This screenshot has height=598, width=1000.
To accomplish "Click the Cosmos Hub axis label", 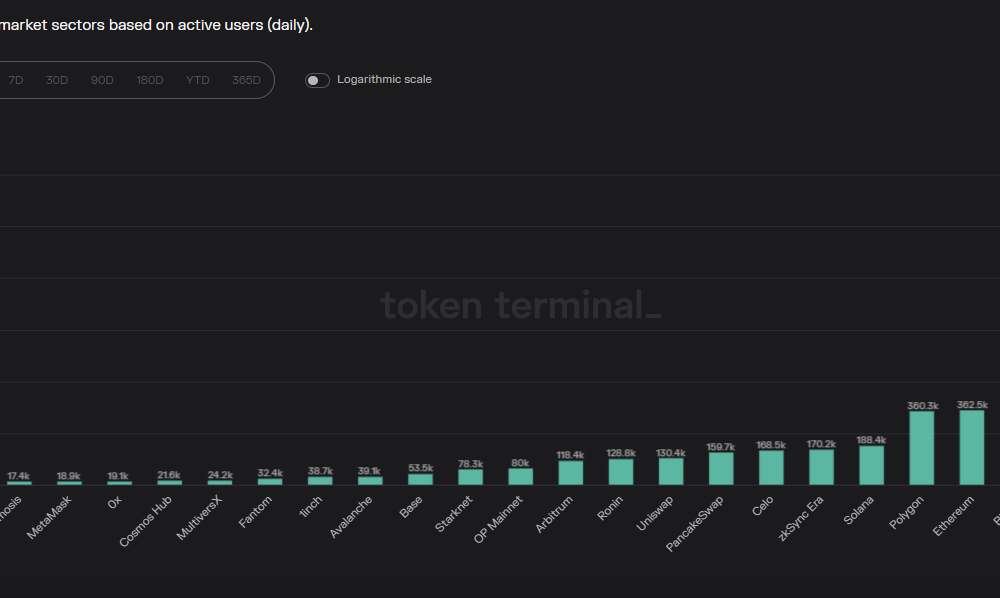I will point(145,521).
